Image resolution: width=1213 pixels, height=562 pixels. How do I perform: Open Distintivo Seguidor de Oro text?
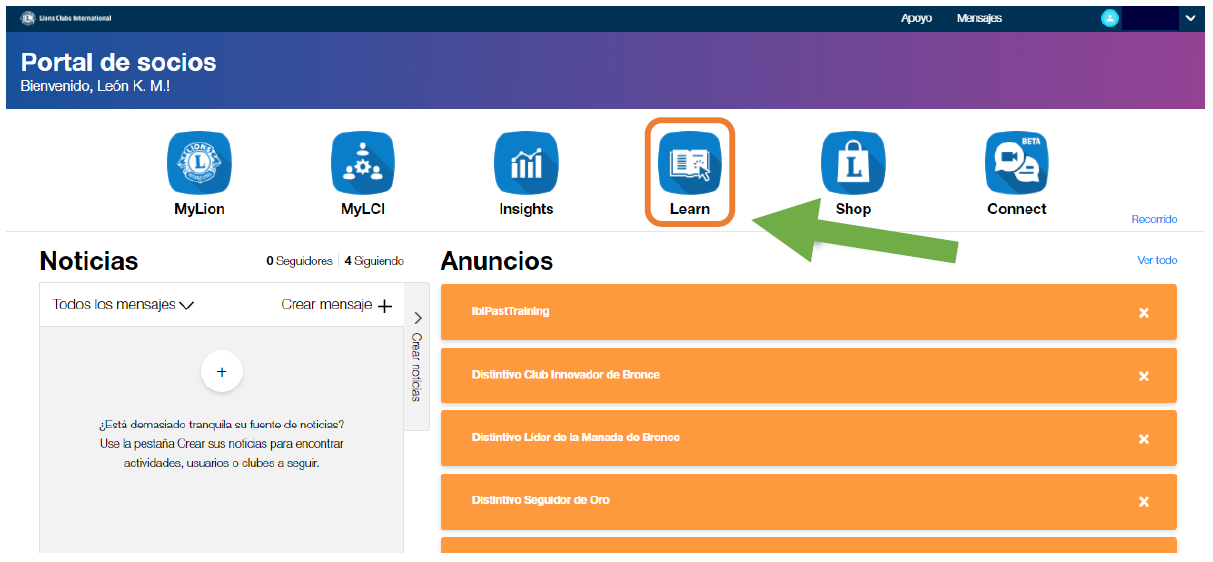tap(540, 500)
